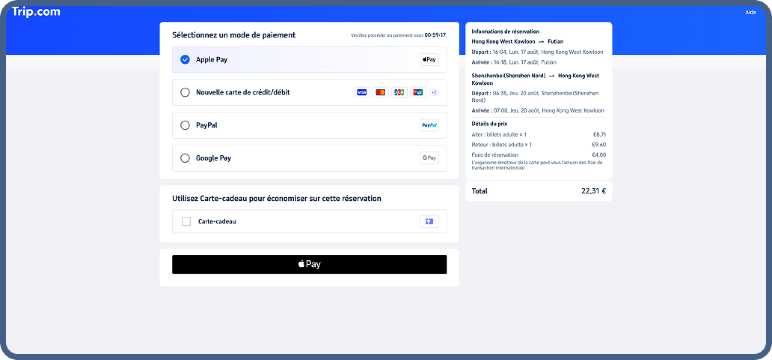
Task: Click 'Hong Kong West Kowloon → Futian' route
Action: click(x=517, y=42)
